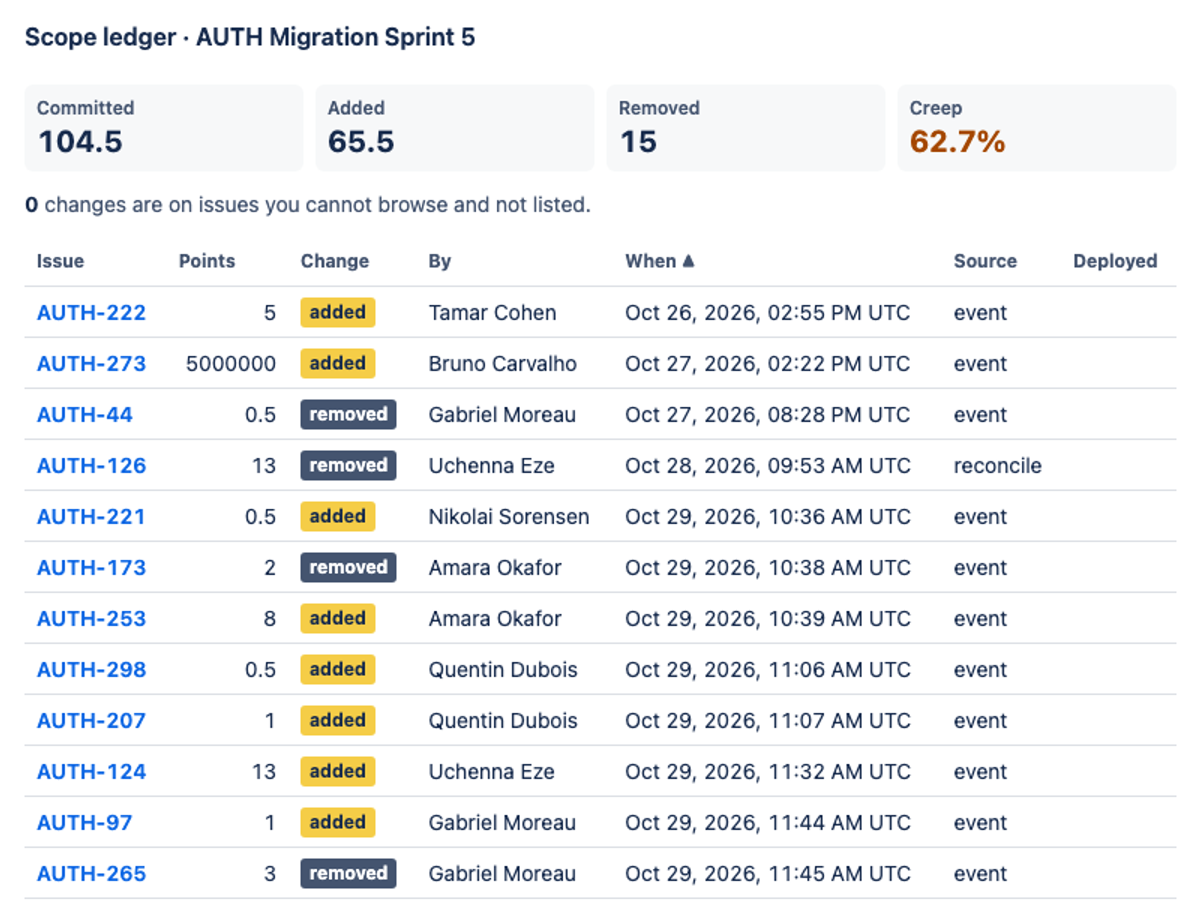Click the timestamp Oct 28, 2026, 09:53 AM UTC
Image resolution: width=1200 pixels, height=900 pixels.
768,465
